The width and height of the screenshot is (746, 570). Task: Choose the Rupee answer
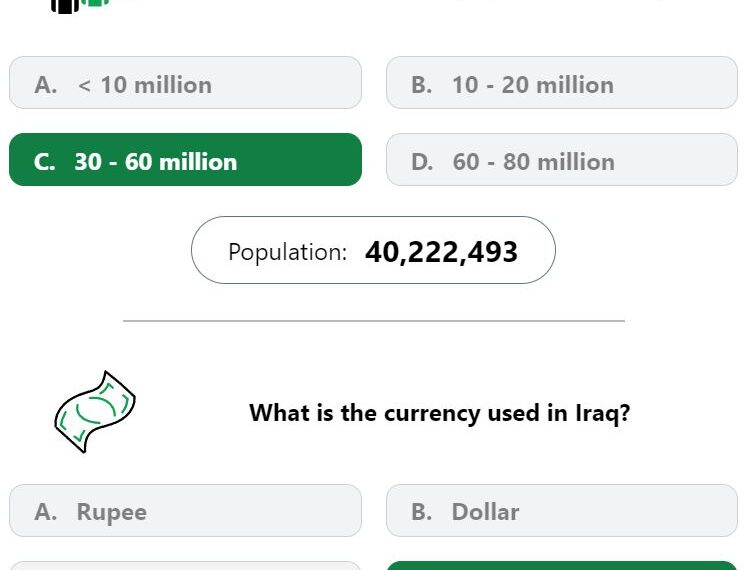[186, 511]
